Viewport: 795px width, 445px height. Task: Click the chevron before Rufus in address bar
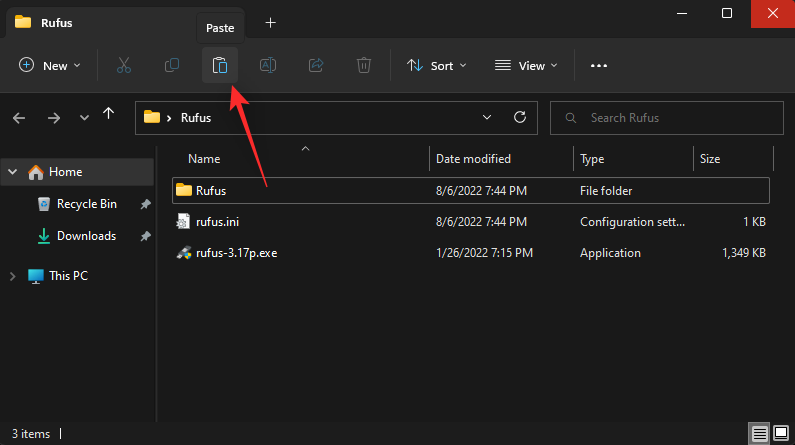[169, 118]
